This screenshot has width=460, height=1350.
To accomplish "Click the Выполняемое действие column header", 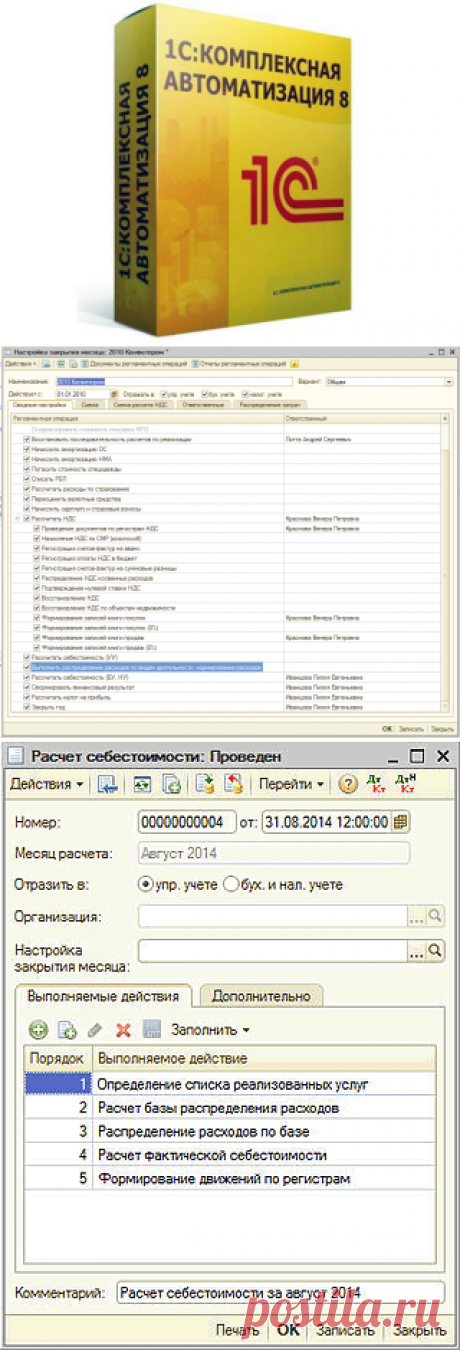I will pyautogui.click(x=264, y=1059).
